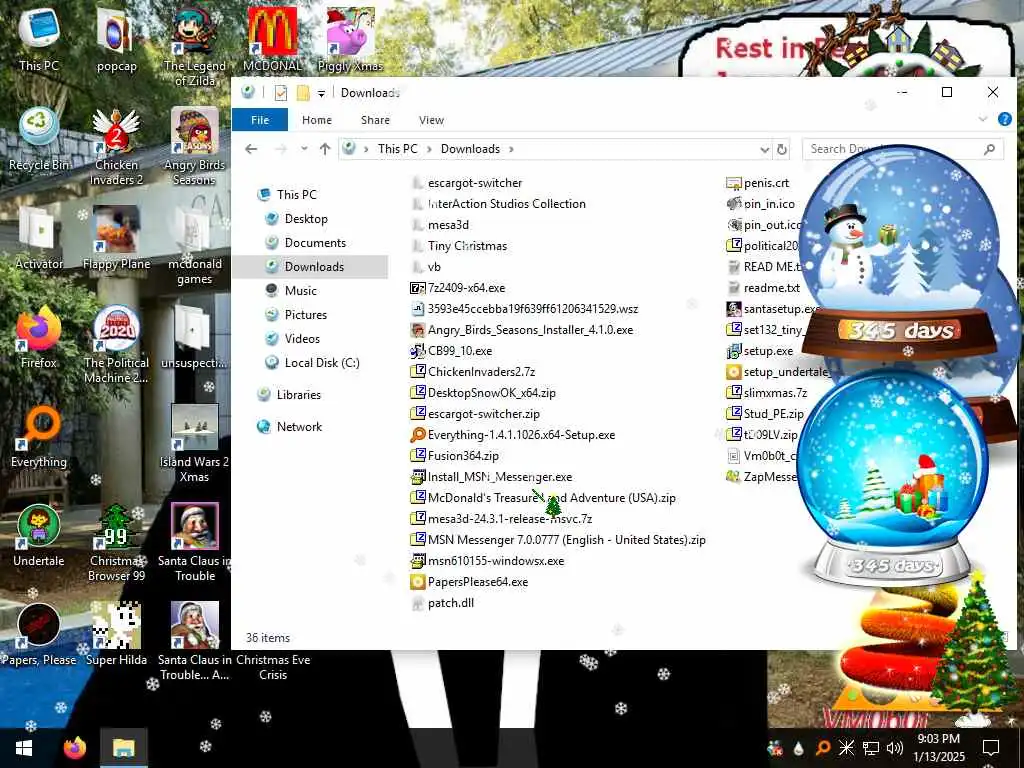Launch Santa Claus in Trouble shortcut
This screenshot has width=1024, height=768.
(195, 543)
